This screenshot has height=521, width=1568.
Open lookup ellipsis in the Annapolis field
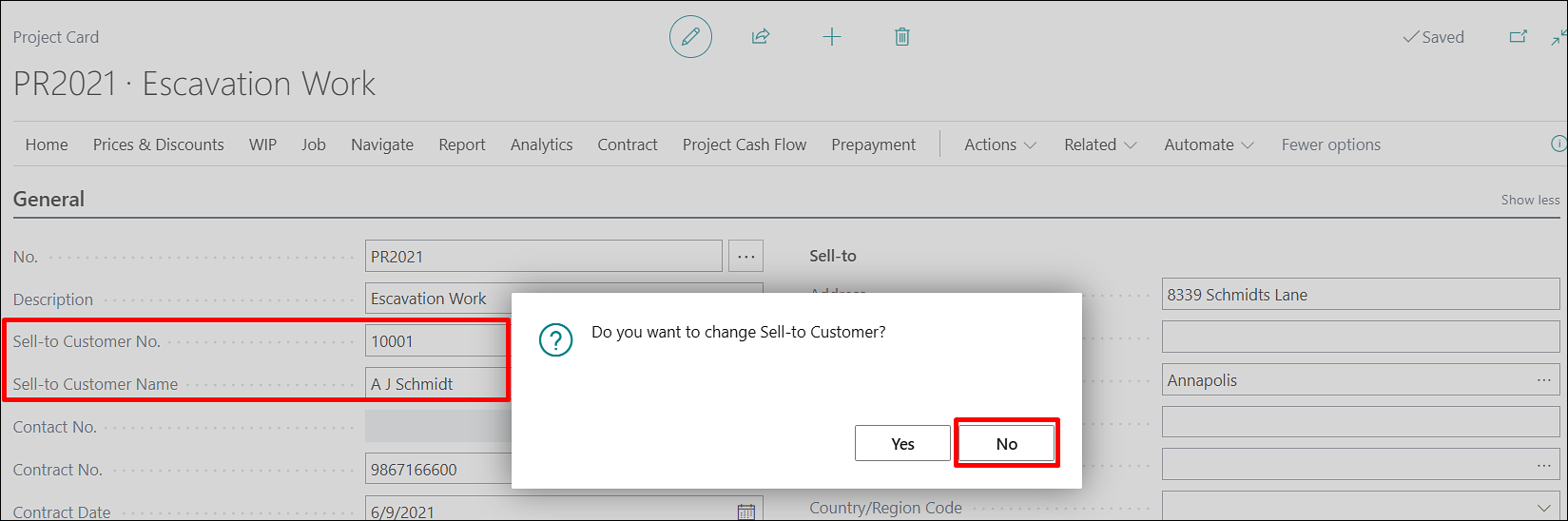[x=1543, y=380]
